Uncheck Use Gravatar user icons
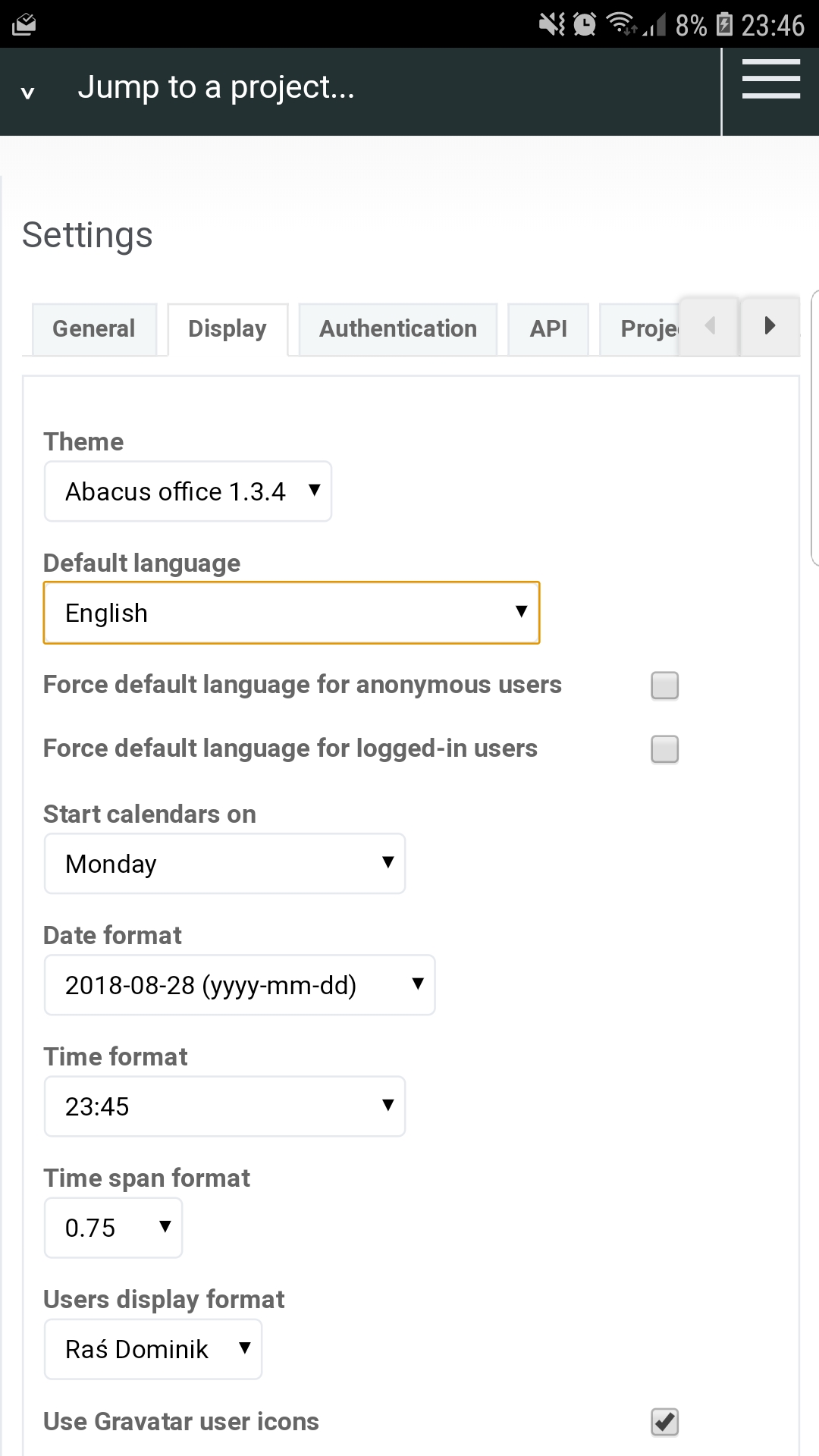 (665, 1422)
